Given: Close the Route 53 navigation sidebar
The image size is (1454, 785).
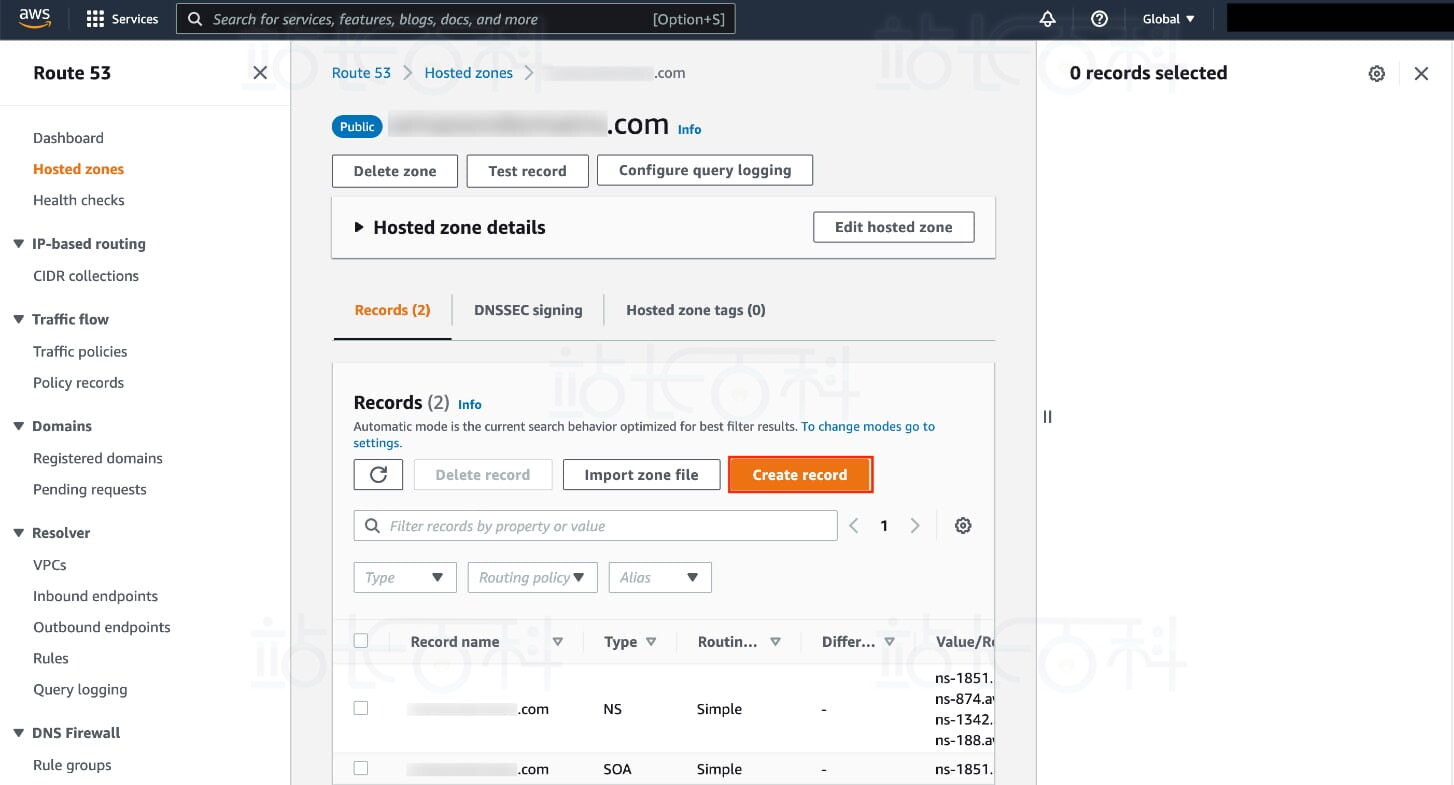Looking at the screenshot, I should 260,73.
